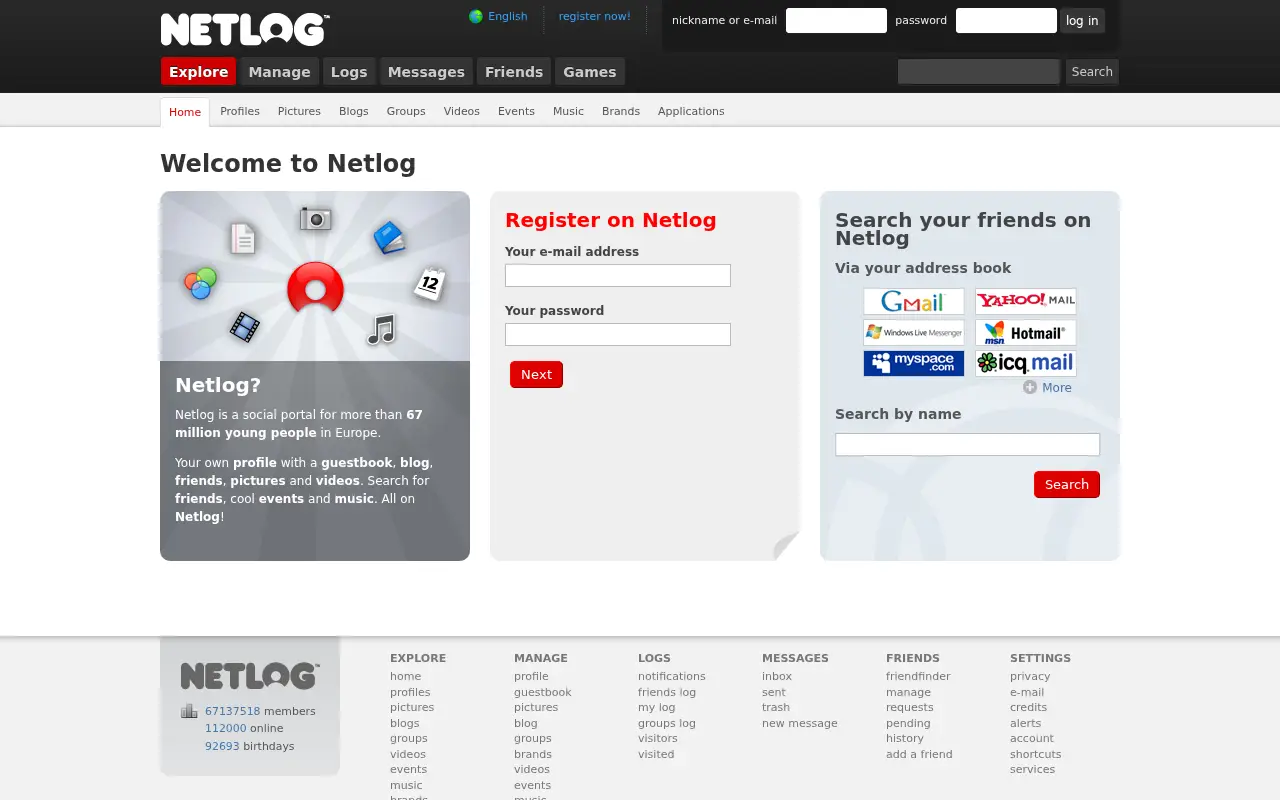Click the Netlog logo in the header
1280x800 pixels.
245,30
